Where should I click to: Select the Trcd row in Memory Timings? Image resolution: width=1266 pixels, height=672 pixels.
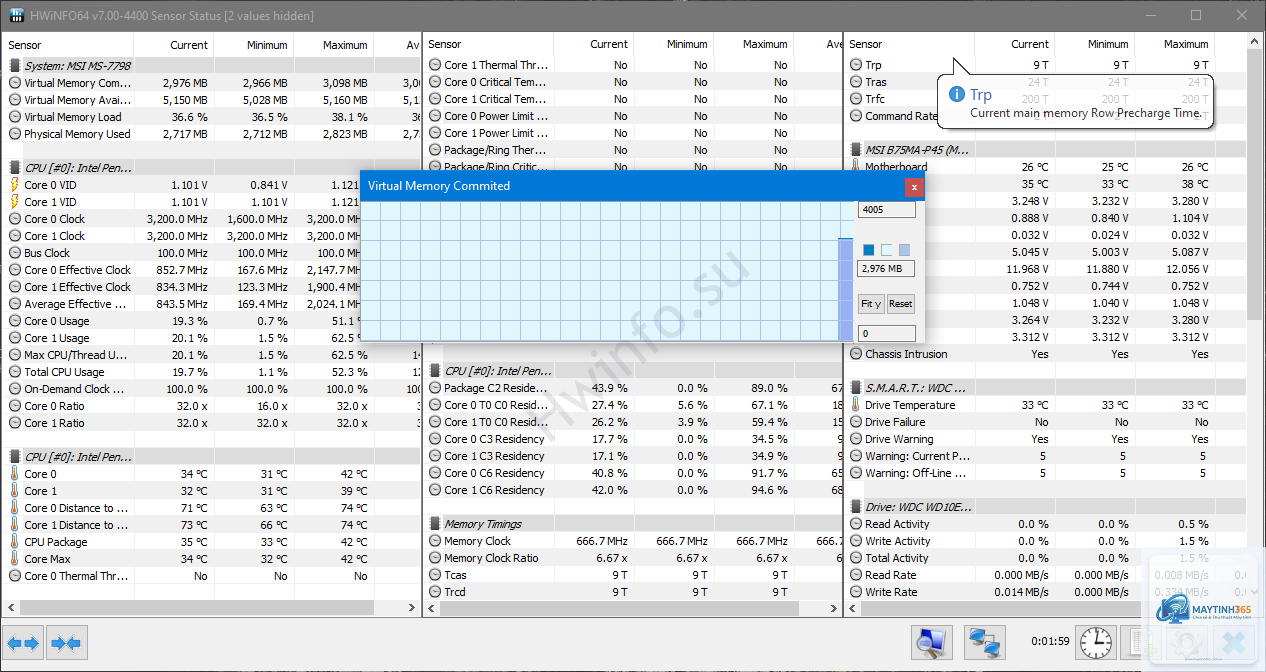tap(634, 592)
